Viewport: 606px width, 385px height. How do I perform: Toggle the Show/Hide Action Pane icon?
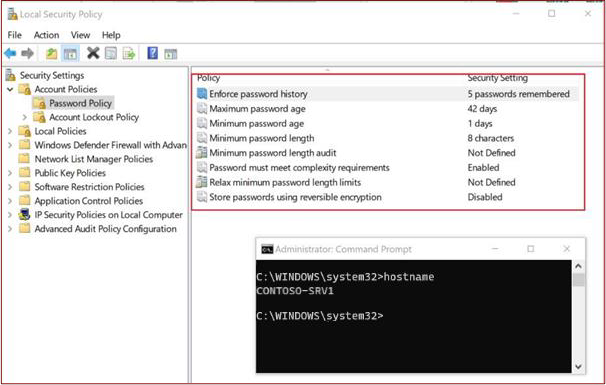pos(170,54)
